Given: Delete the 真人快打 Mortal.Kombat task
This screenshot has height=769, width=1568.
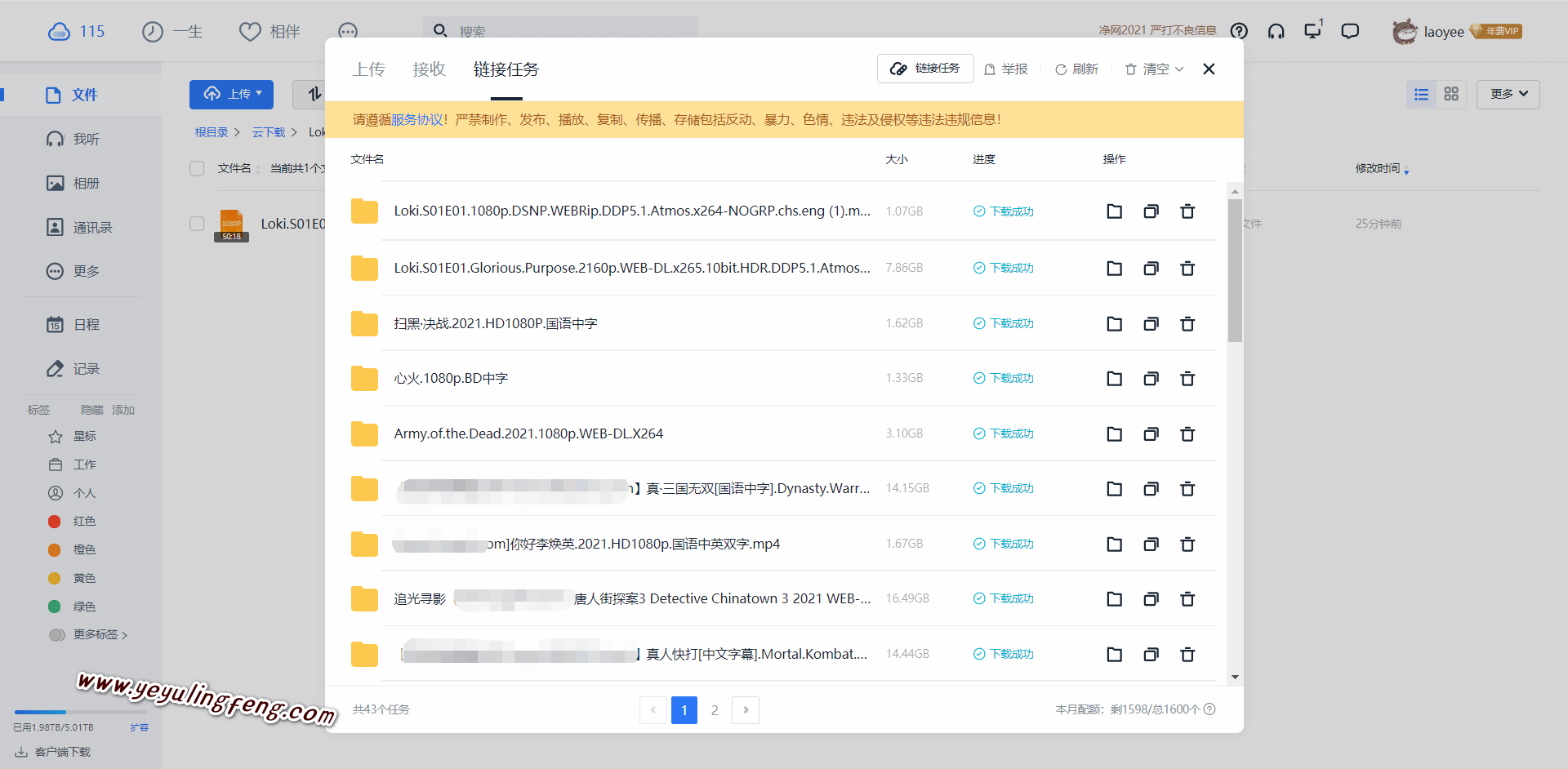Looking at the screenshot, I should 1187,654.
